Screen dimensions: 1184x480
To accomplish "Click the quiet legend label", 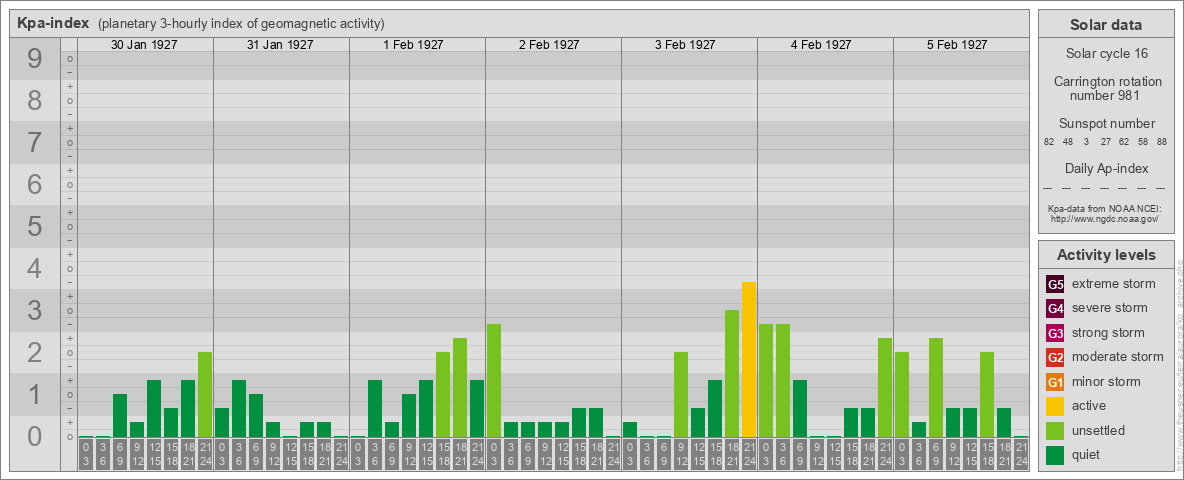I will pos(1086,455).
